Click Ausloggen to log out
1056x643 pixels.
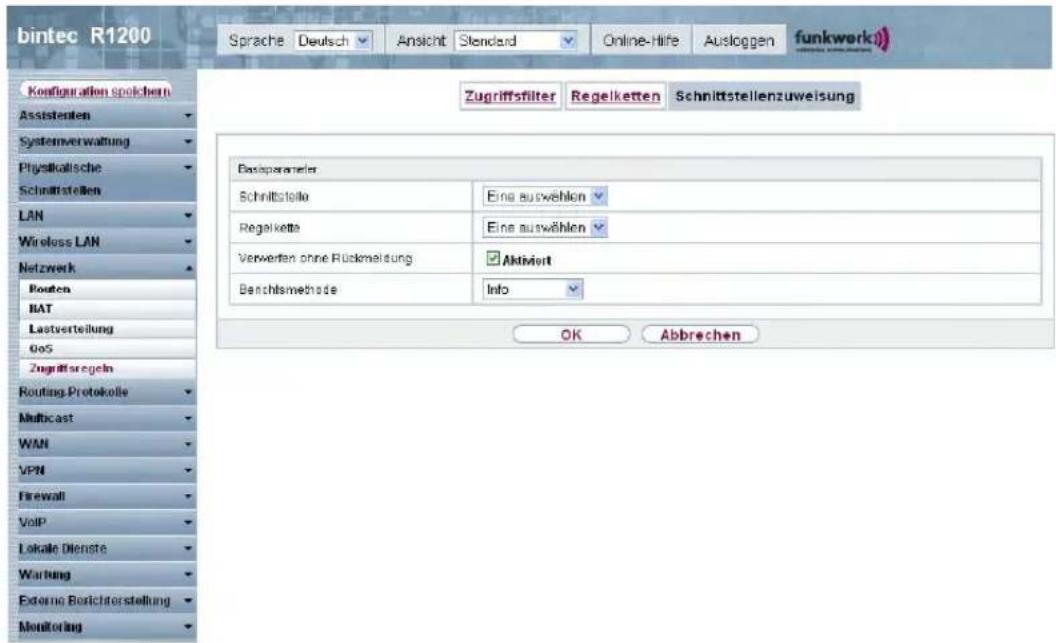[739, 41]
